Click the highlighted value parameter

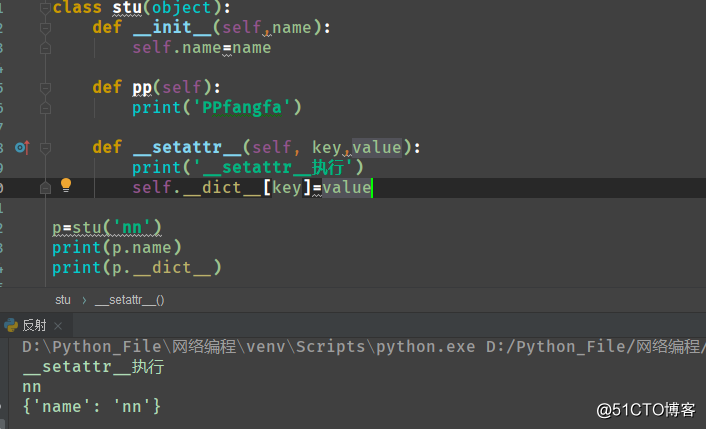(x=376, y=147)
